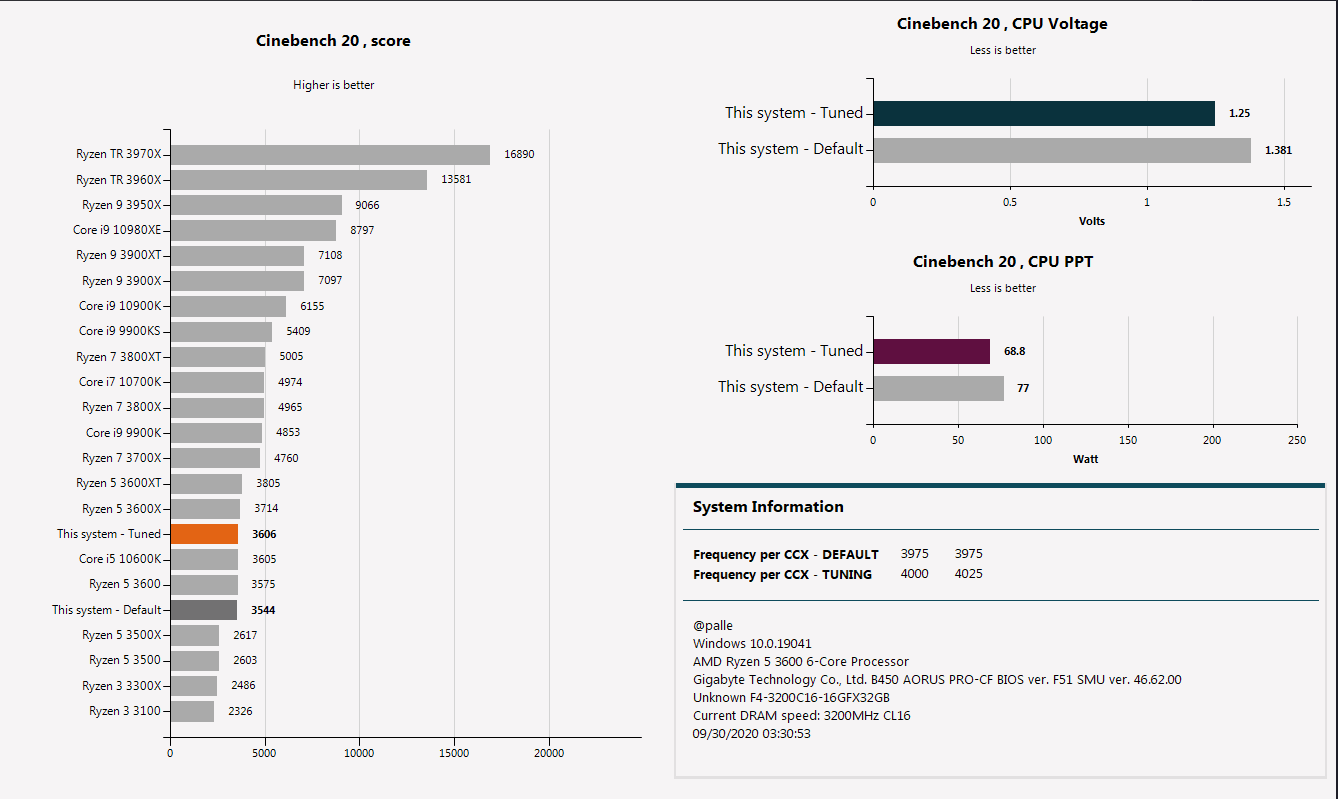Click the score value 2326
Image resolution: width=1338 pixels, height=799 pixels.
tap(240, 711)
